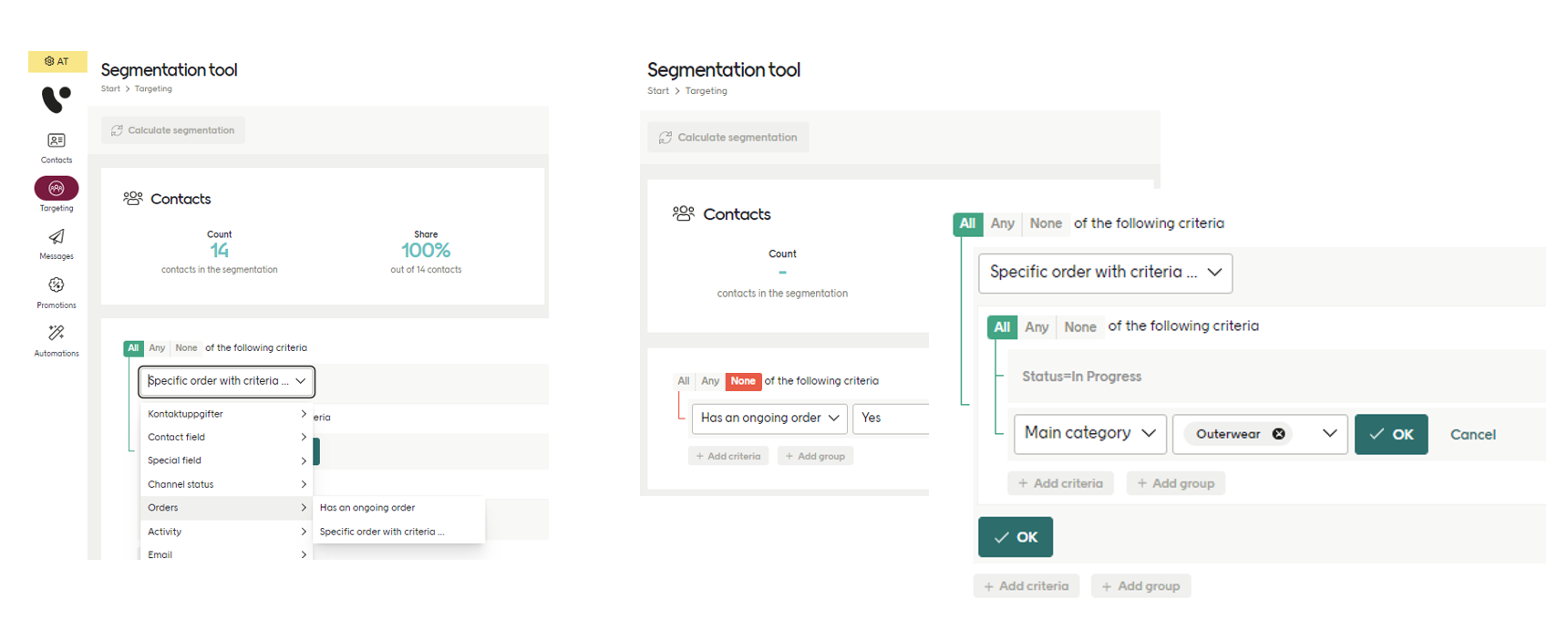Click the Share value 100%
Screen dimensions: 1568x641
tap(426, 250)
